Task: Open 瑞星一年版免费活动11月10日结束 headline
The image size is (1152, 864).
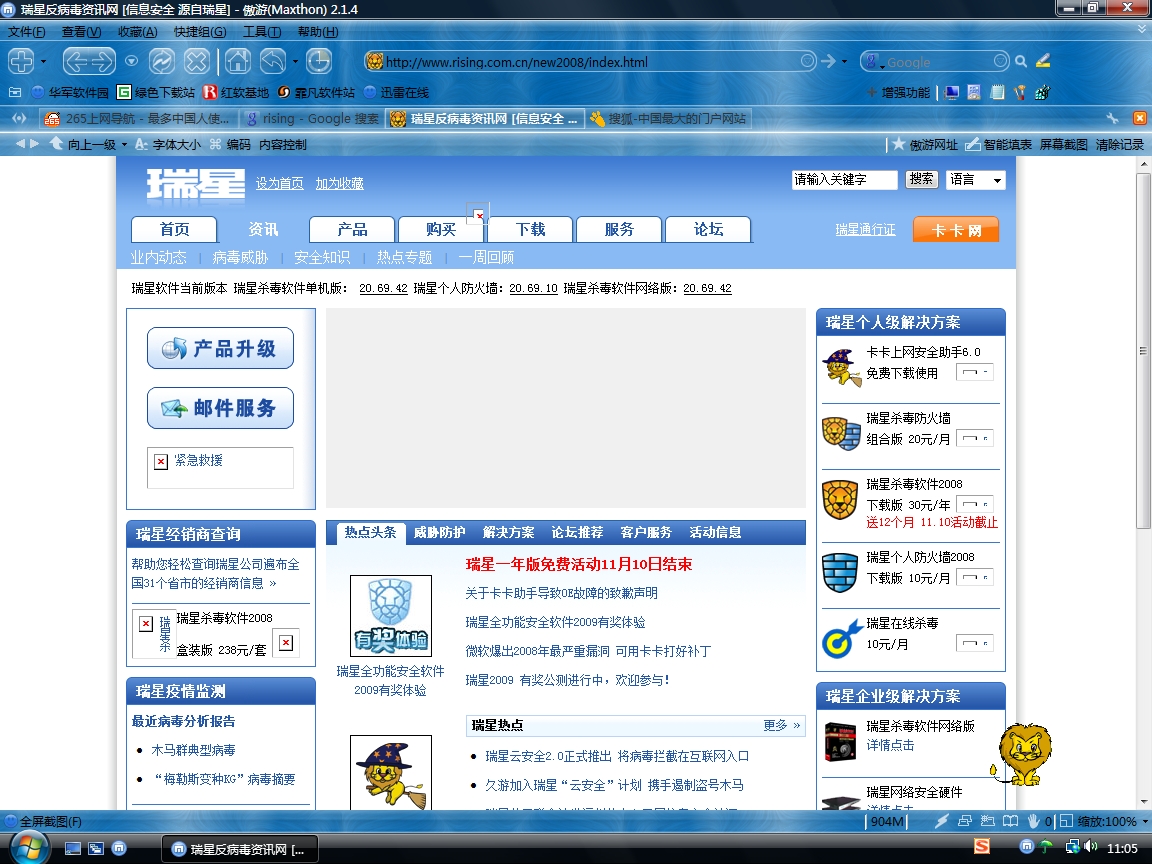Action: coord(579,564)
